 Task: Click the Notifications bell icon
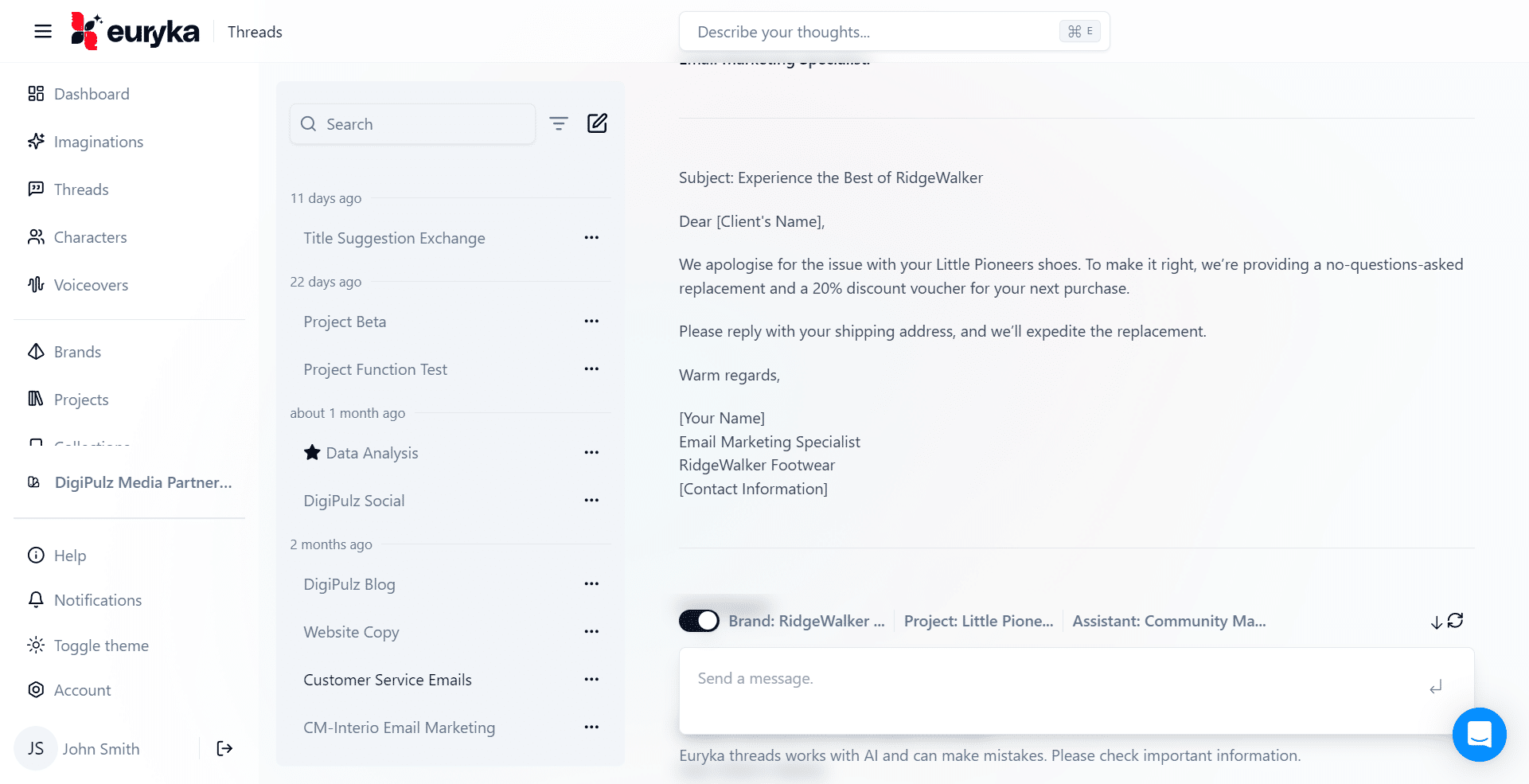tap(36, 599)
